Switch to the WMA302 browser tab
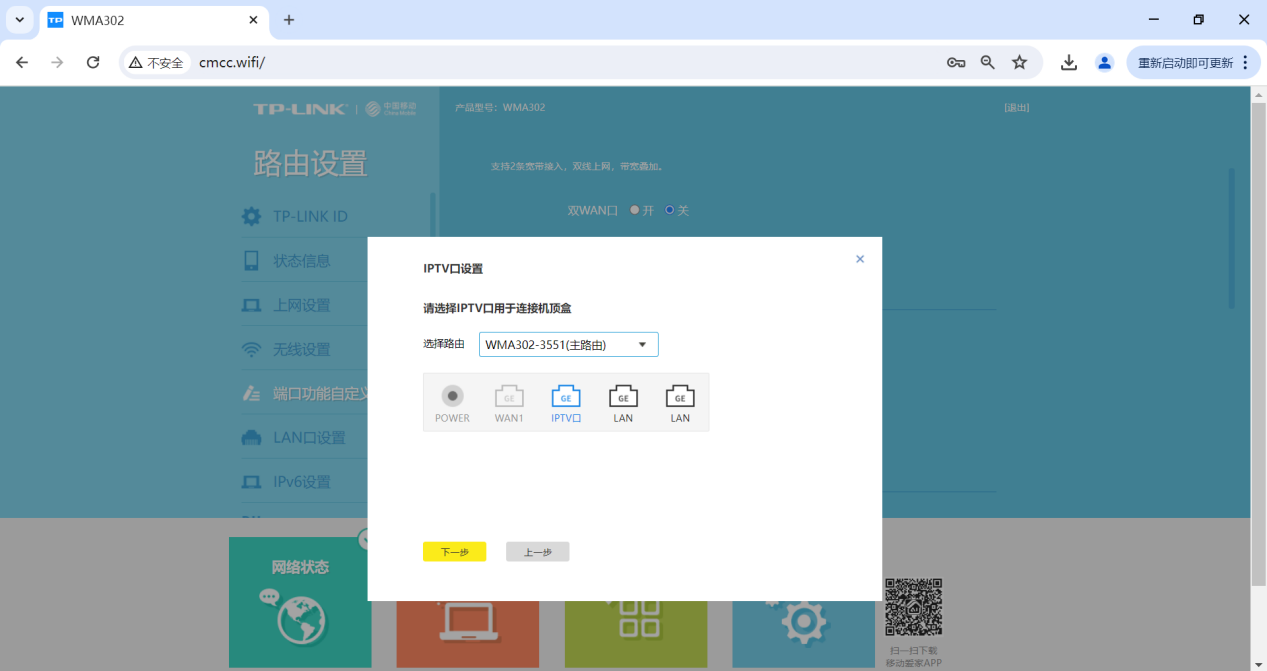The height and width of the screenshot is (671, 1267). point(154,20)
